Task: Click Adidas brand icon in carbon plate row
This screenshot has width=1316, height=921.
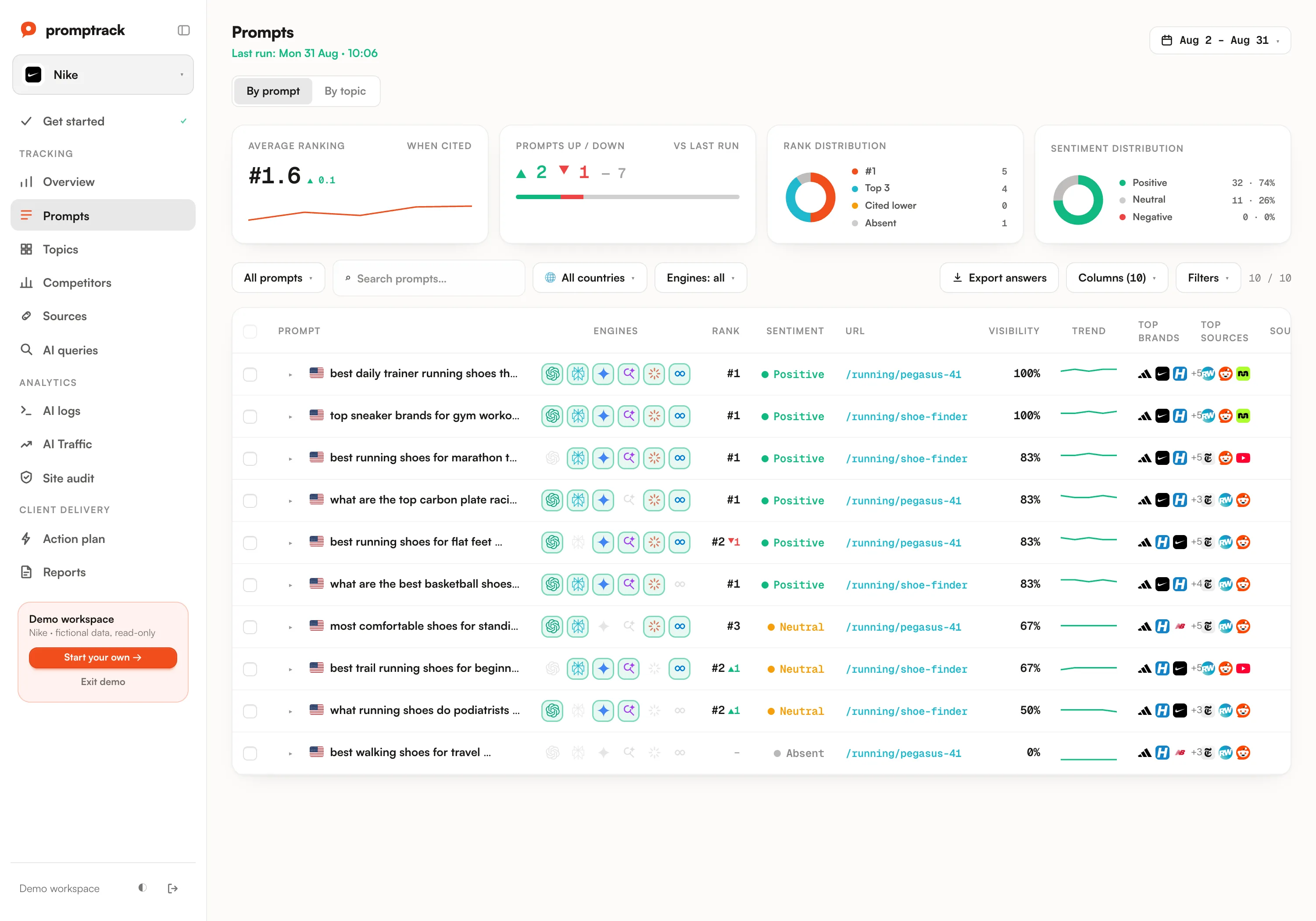Action: 1144,500
